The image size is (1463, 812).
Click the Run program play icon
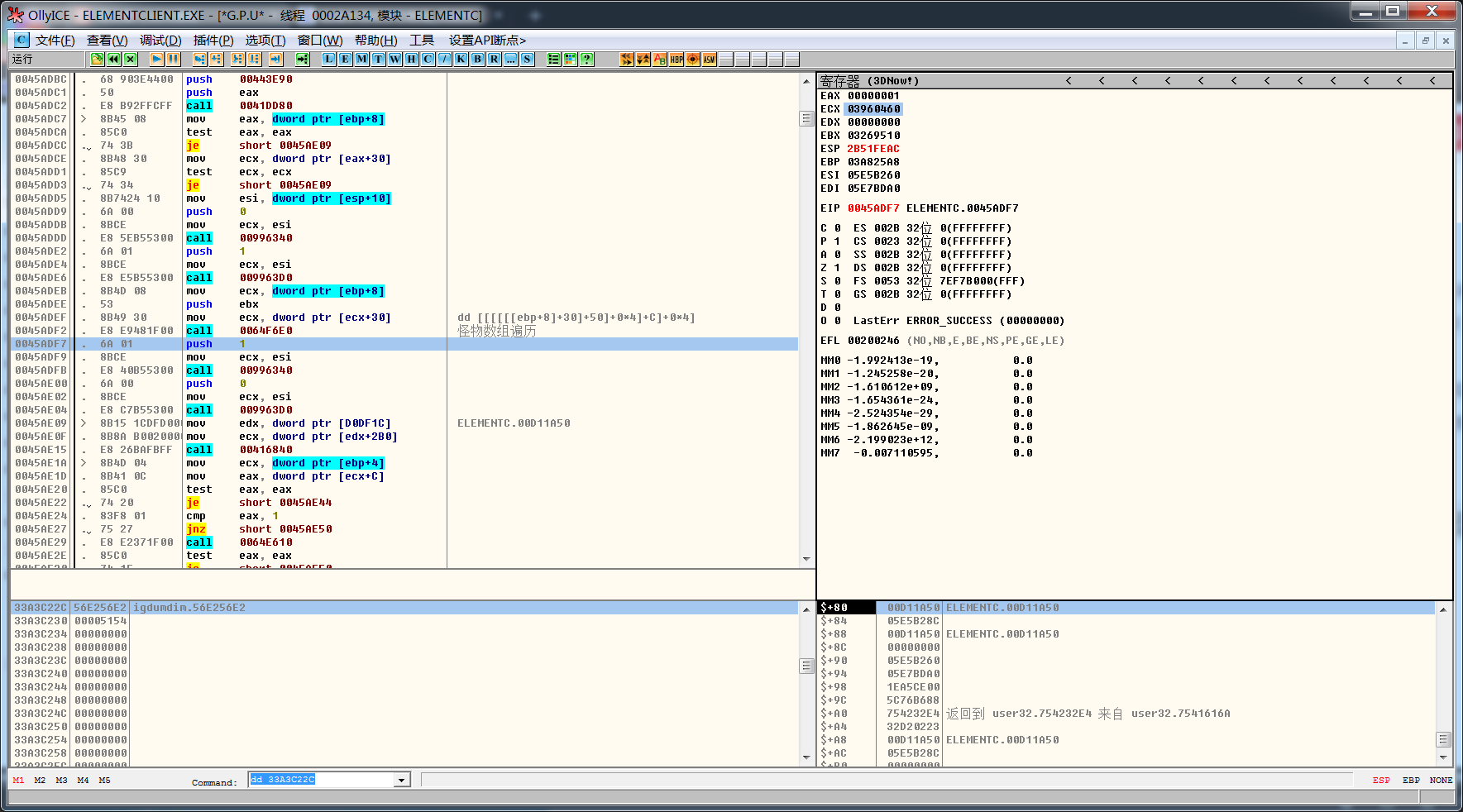[156, 59]
